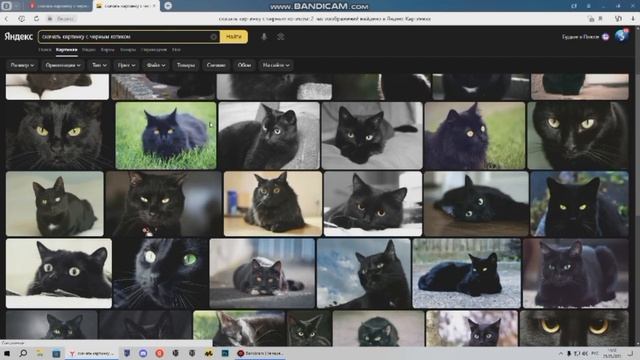Open the Переводчик tab
Viewport: 640px width, 360px height.
(154, 50)
